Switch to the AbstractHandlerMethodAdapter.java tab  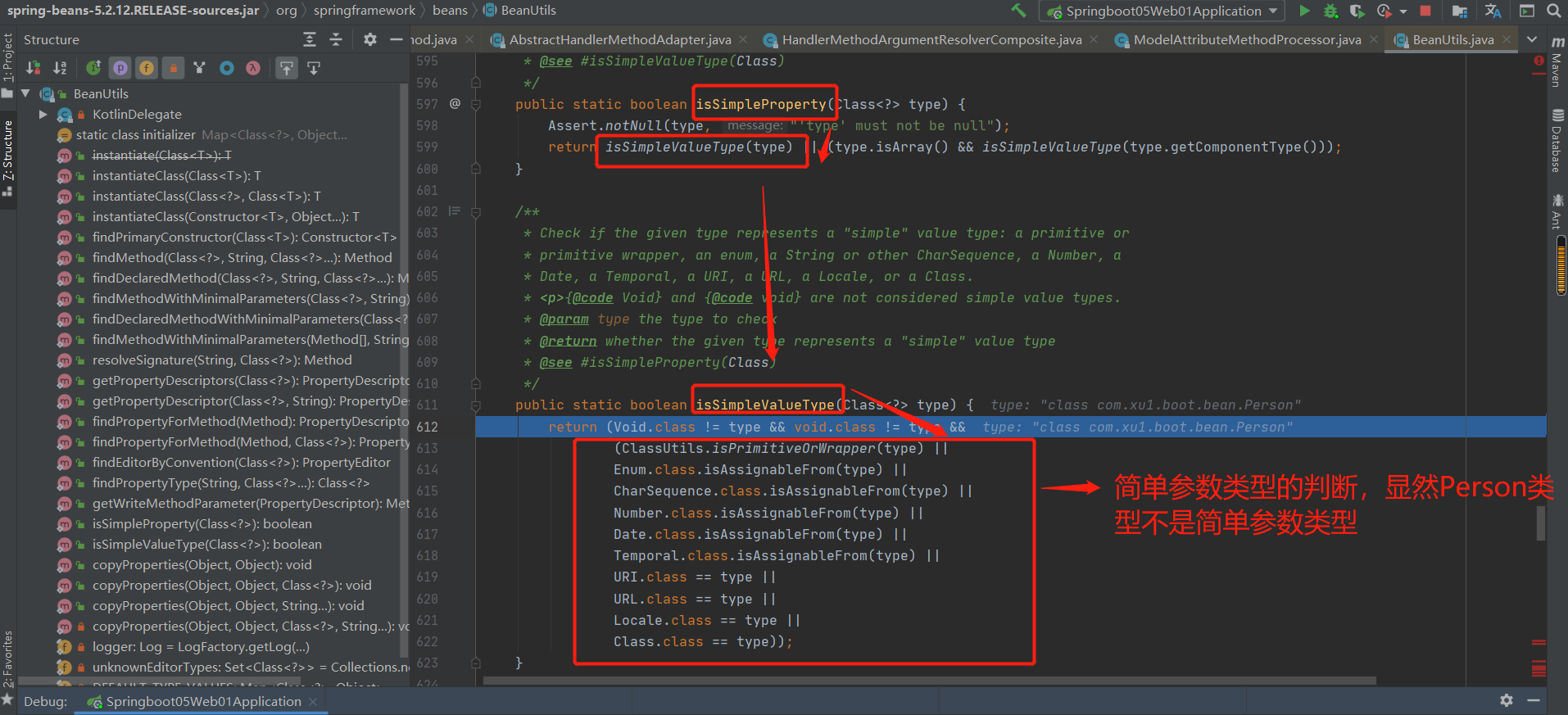point(619,39)
